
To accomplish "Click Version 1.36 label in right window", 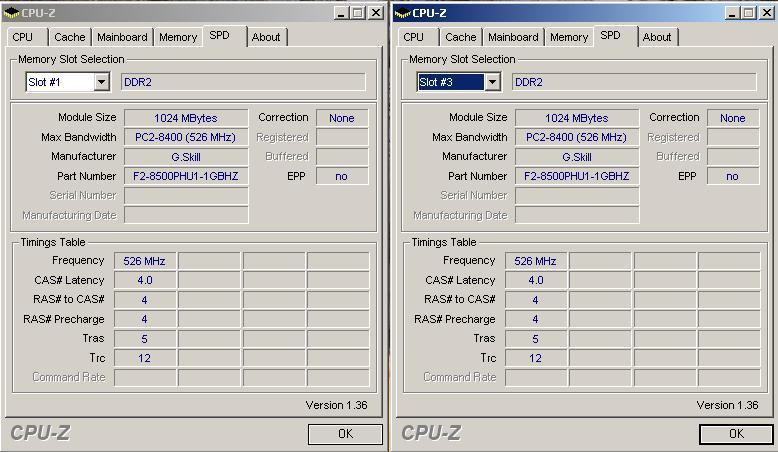I will (727, 405).
